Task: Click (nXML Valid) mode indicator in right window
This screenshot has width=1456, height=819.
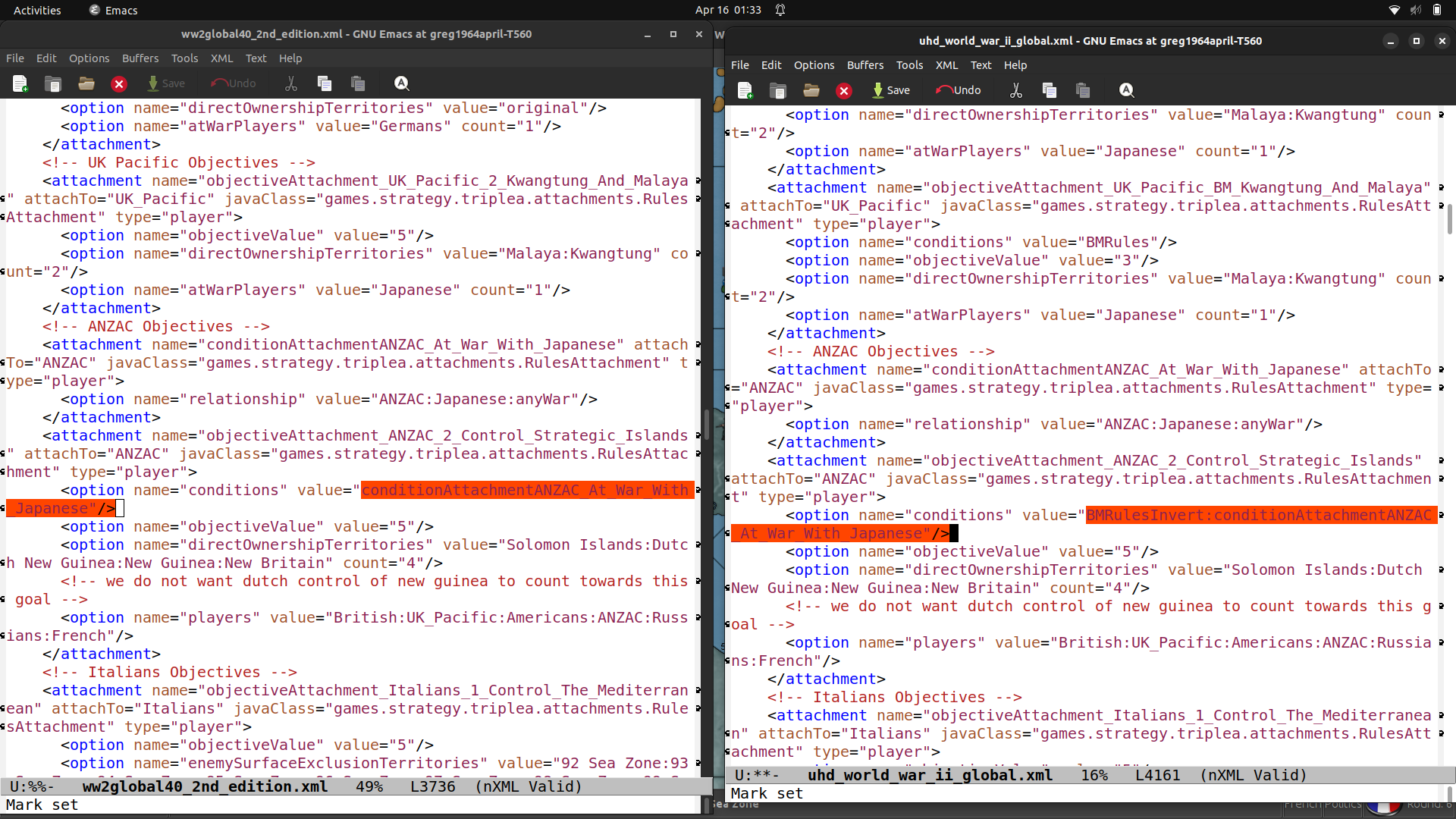Action: click(x=1254, y=775)
